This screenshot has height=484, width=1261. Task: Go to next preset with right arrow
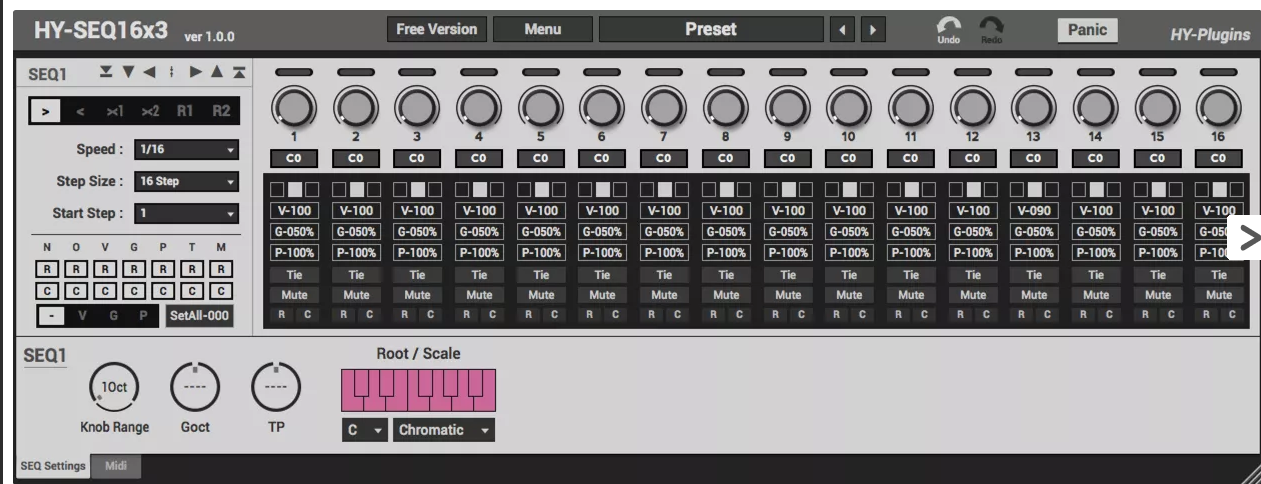(873, 31)
